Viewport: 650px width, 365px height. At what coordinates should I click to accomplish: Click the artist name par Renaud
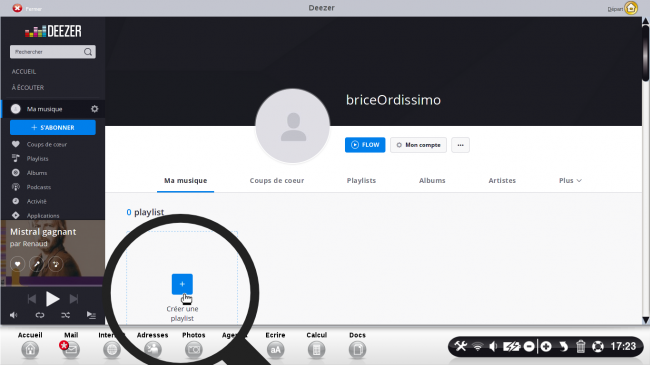pos(29,243)
